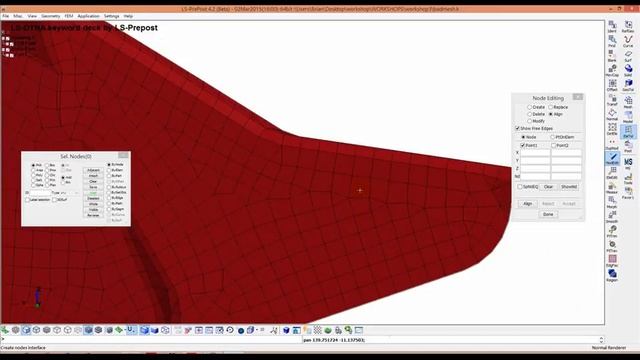640x360 pixels.
Task: Select the ByPart radio in Sel. Nodes
Action: tap(109, 176)
